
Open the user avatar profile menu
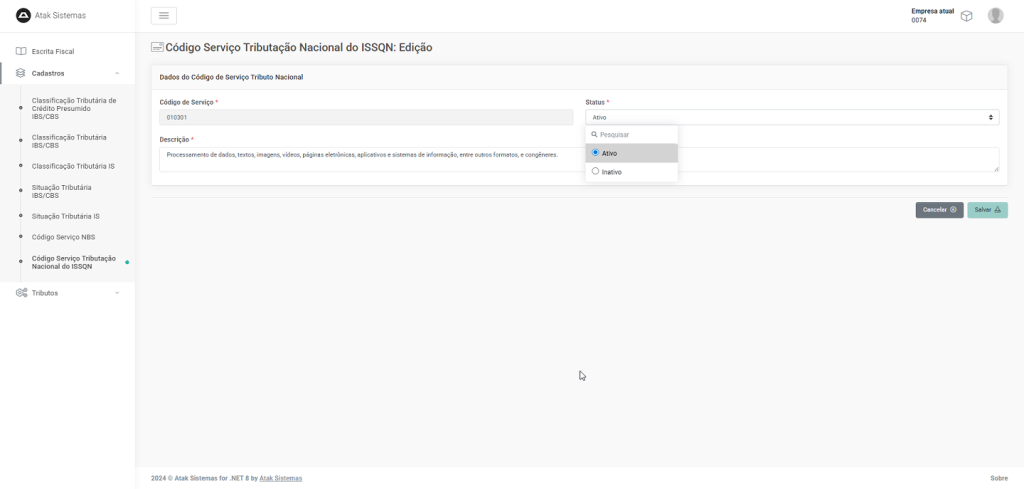[x=995, y=16]
